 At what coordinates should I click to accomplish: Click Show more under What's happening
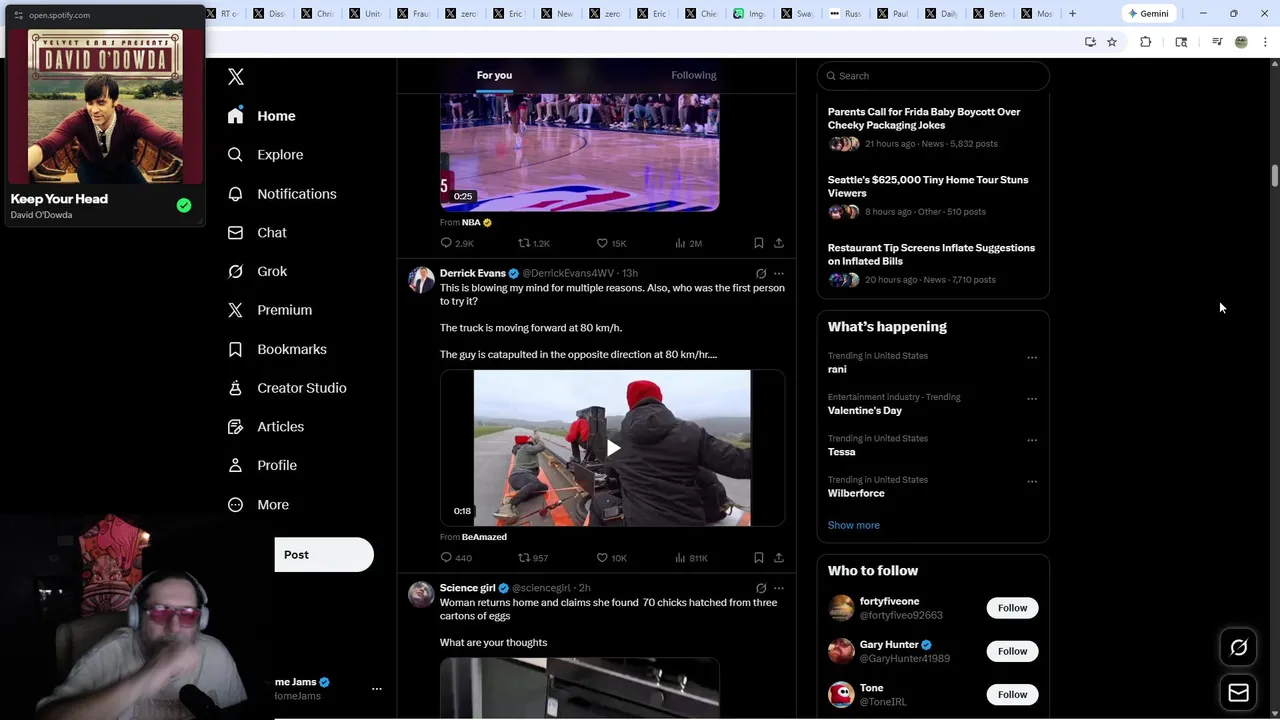(854, 525)
